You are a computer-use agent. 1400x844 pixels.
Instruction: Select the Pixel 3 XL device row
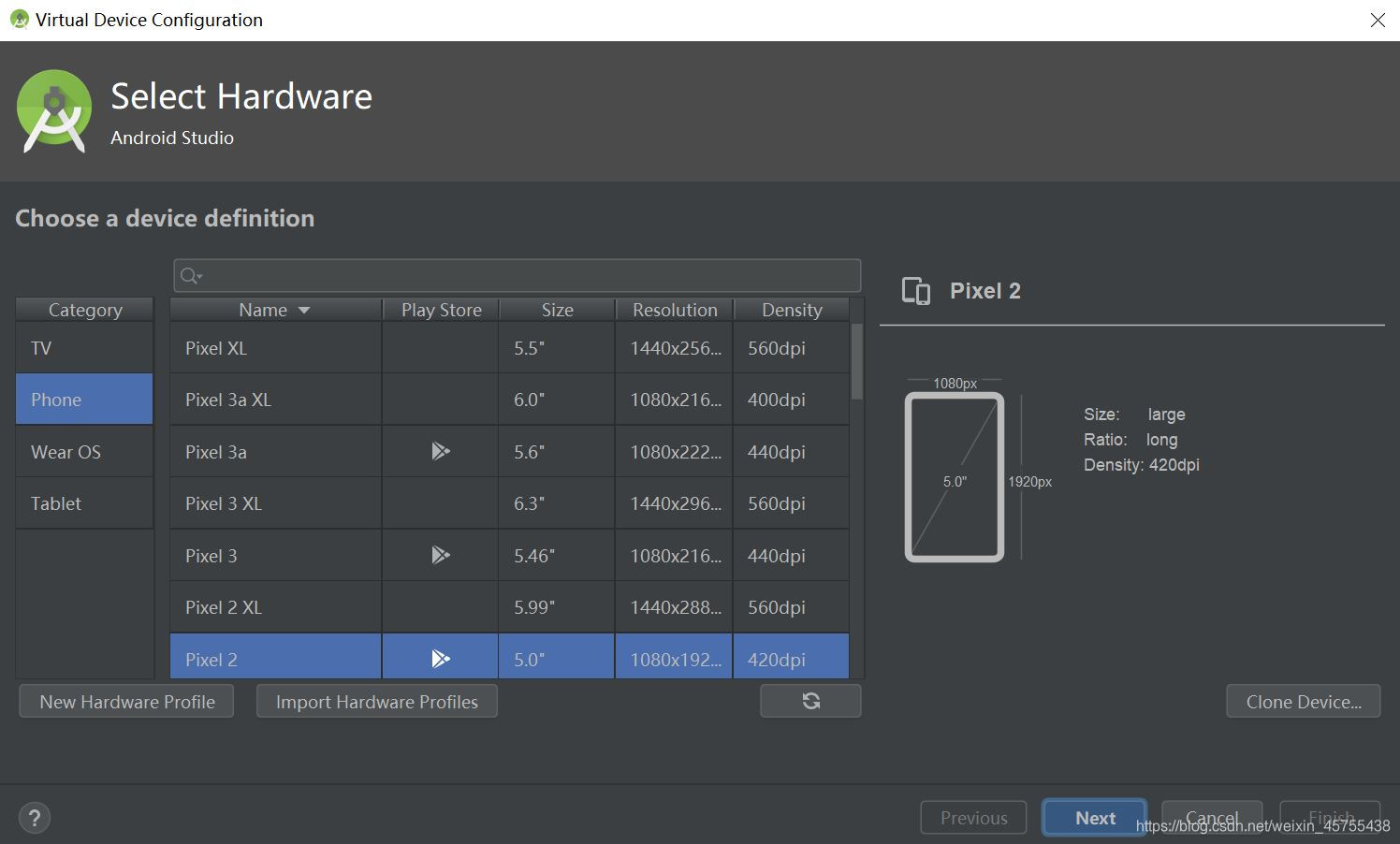point(510,503)
